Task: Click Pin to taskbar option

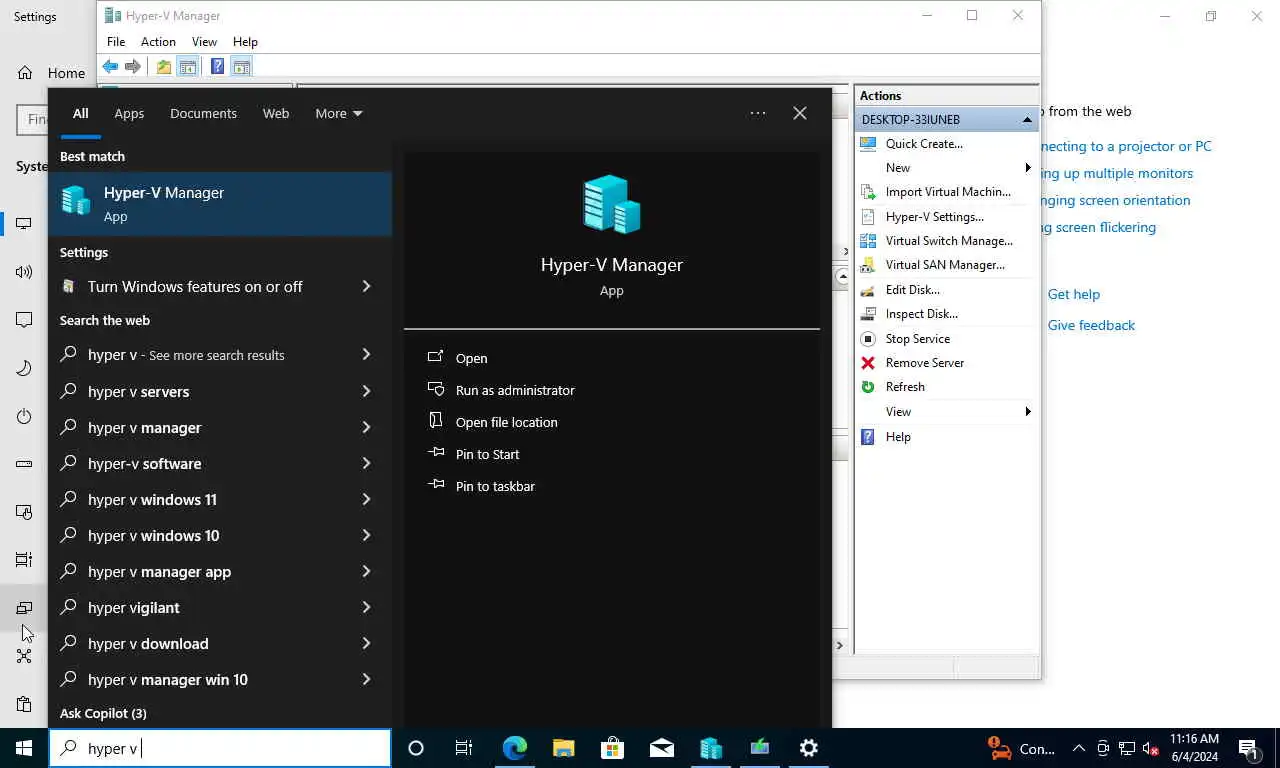Action: [495, 486]
